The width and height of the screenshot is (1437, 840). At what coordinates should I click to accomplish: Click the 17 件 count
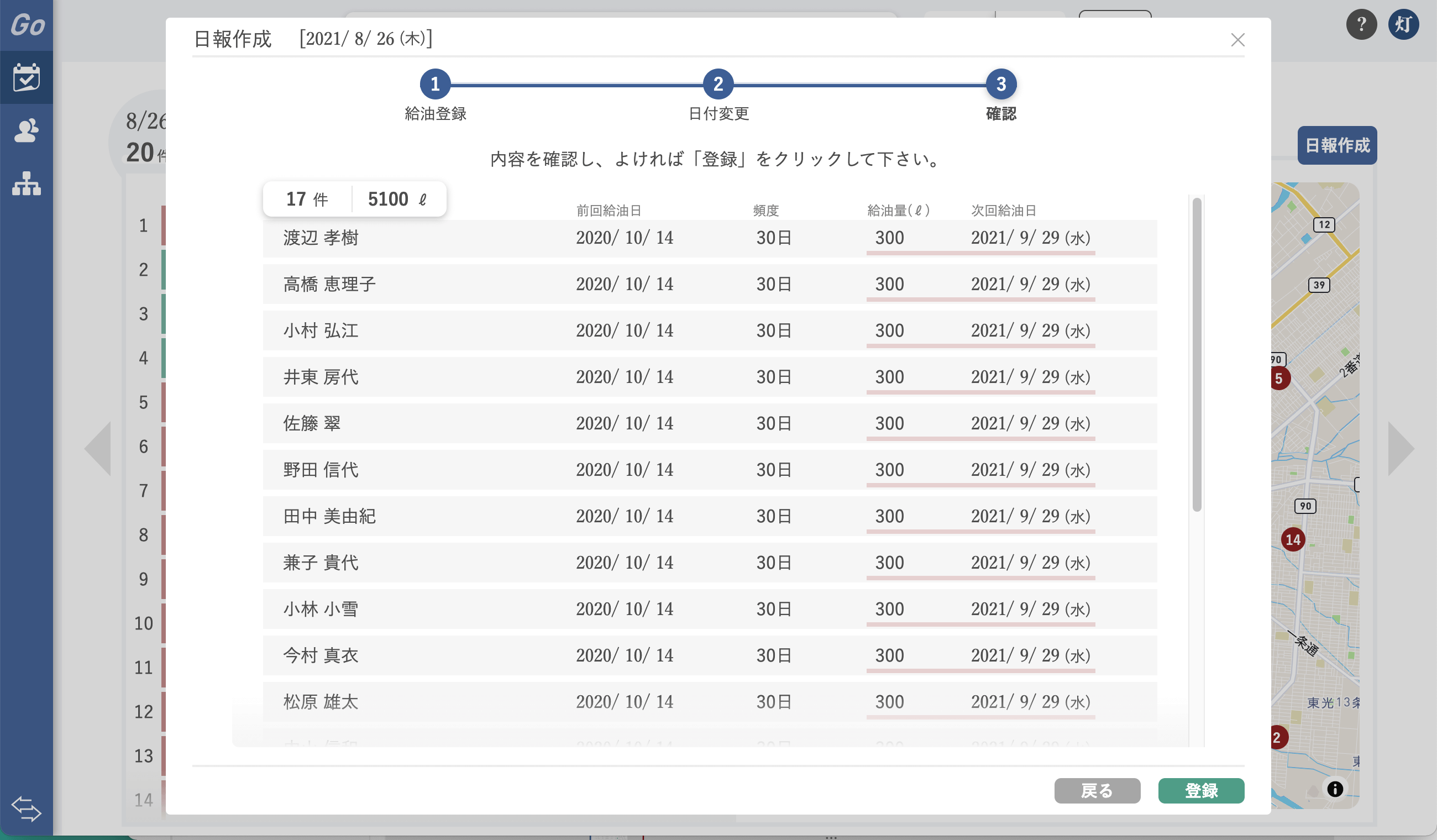[307, 199]
